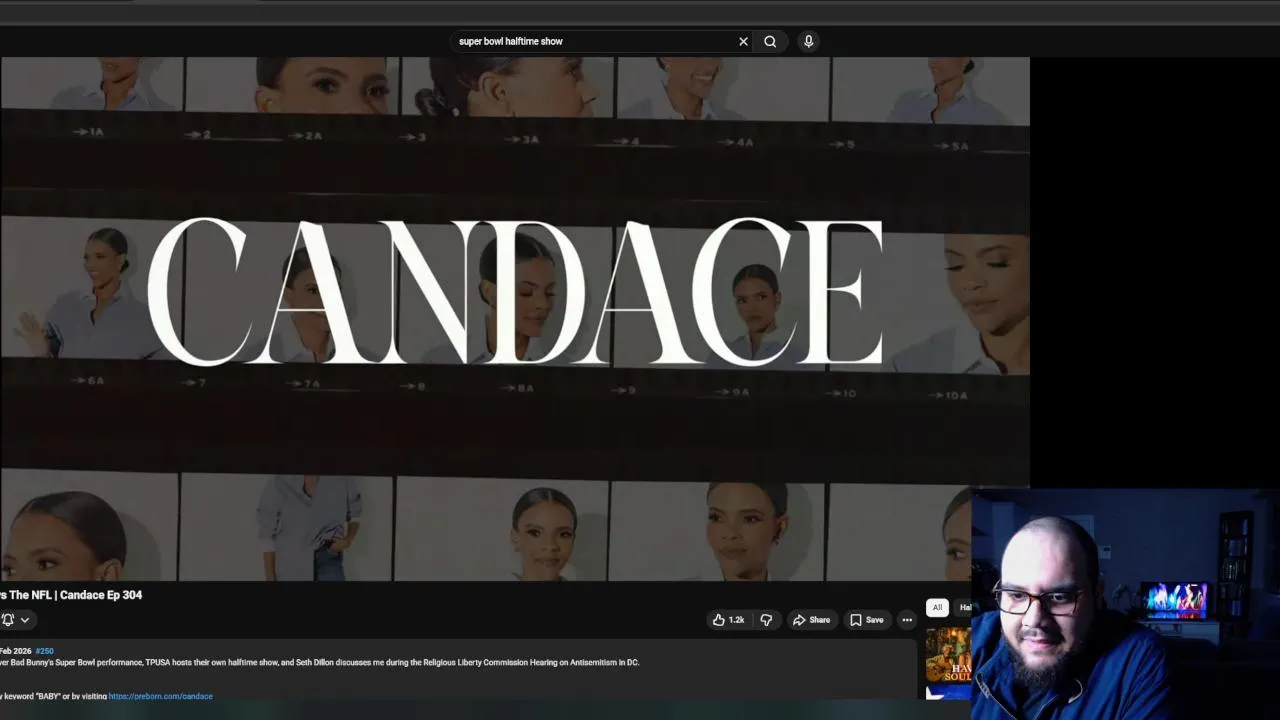Select the 'All' filter chip

click(937, 607)
